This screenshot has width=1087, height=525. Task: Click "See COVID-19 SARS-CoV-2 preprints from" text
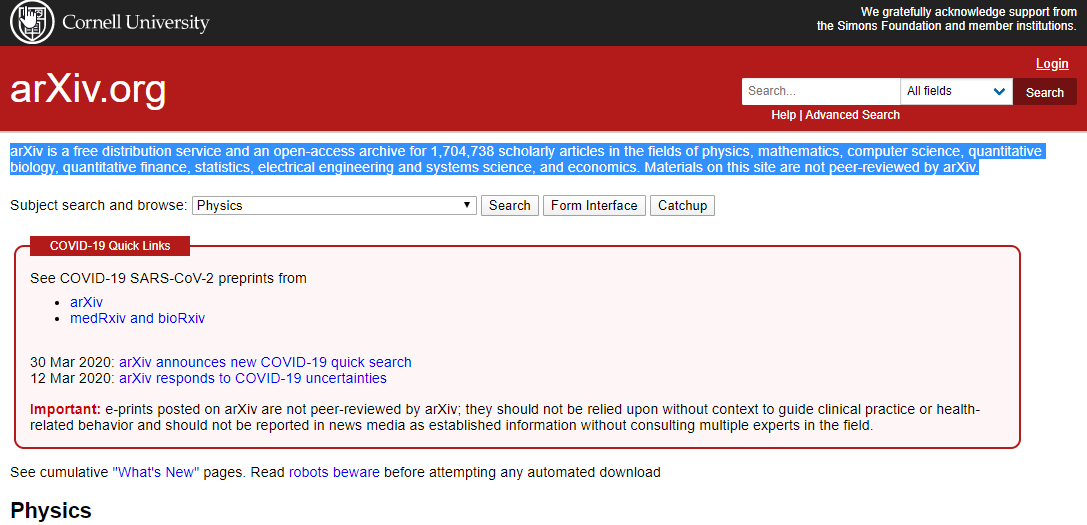pyautogui.click(x=168, y=278)
